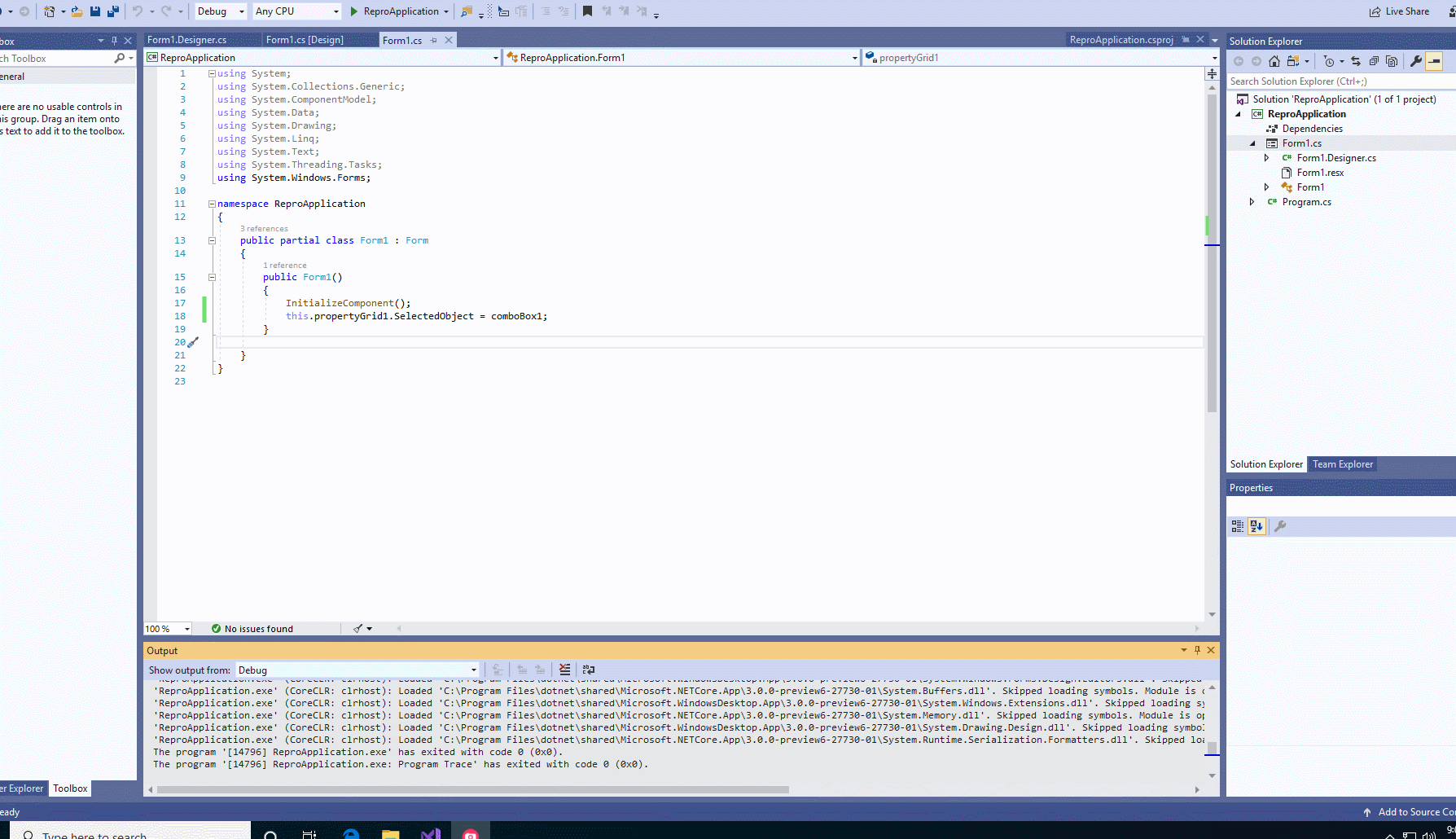The height and width of the screenshot is (839, 1456).
Task: Toggle Alphabetical sort in Properties panel
Action: click(x=1256, y=526)
